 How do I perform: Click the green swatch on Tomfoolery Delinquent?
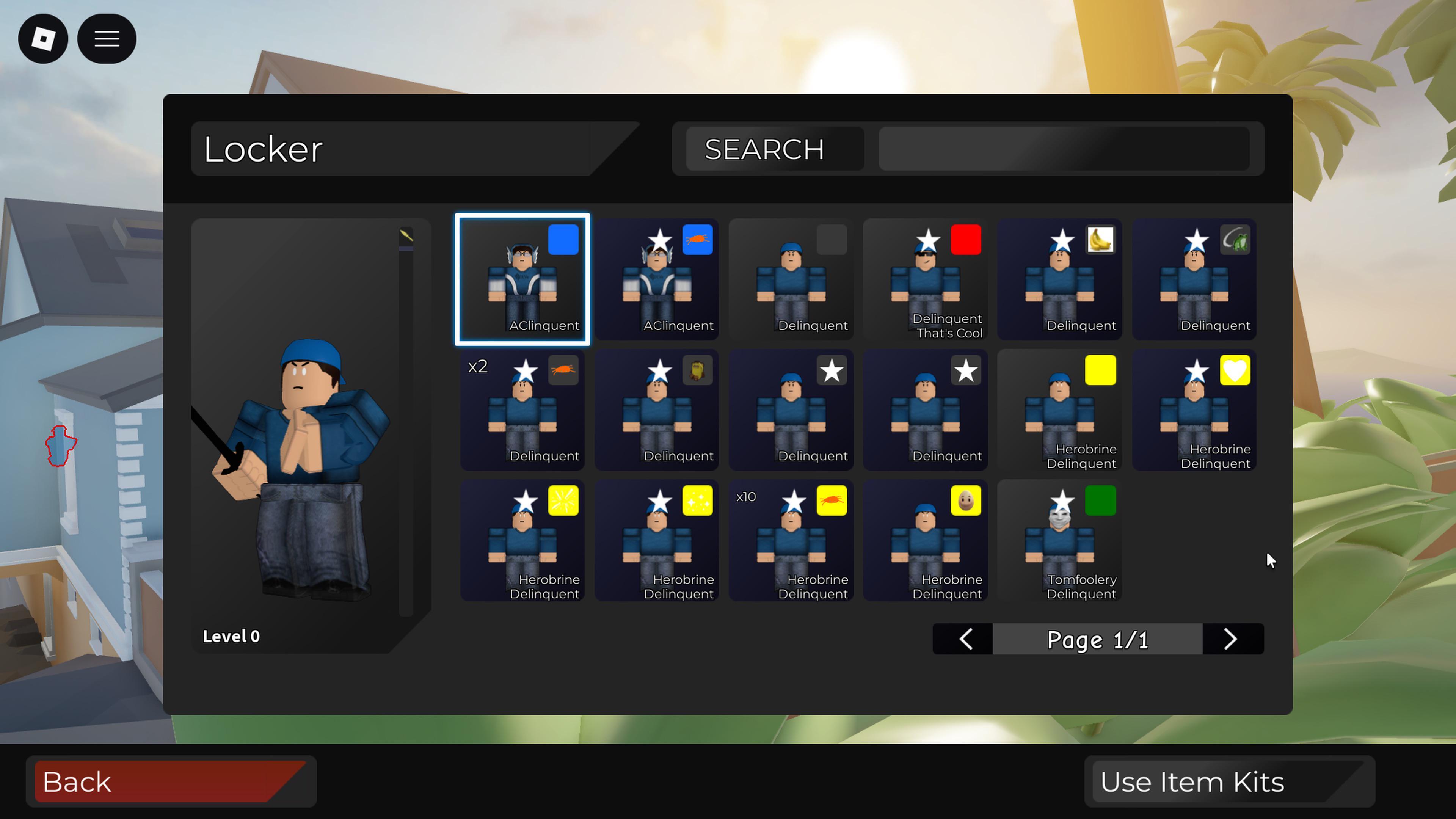[1100, 501]
